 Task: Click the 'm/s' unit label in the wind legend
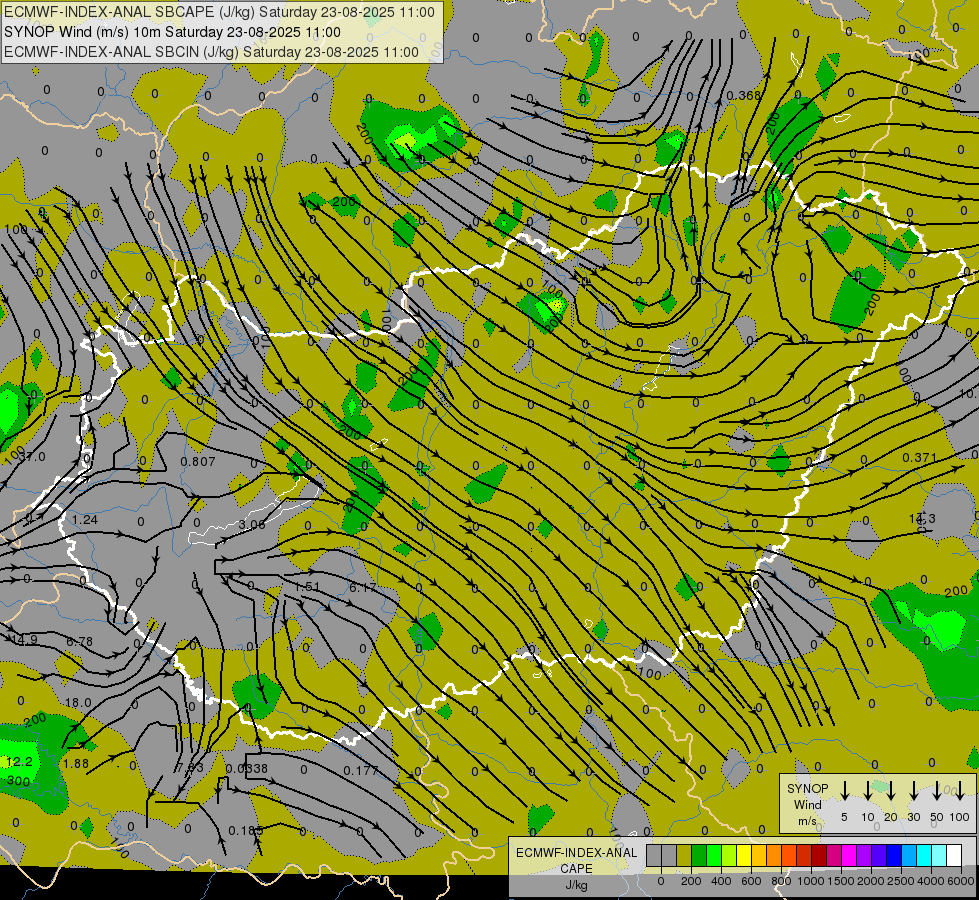coord(807,821)
